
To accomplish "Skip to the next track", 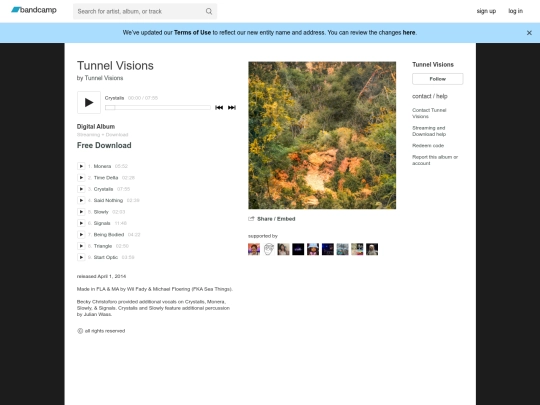I will click(x=232, y=107).
